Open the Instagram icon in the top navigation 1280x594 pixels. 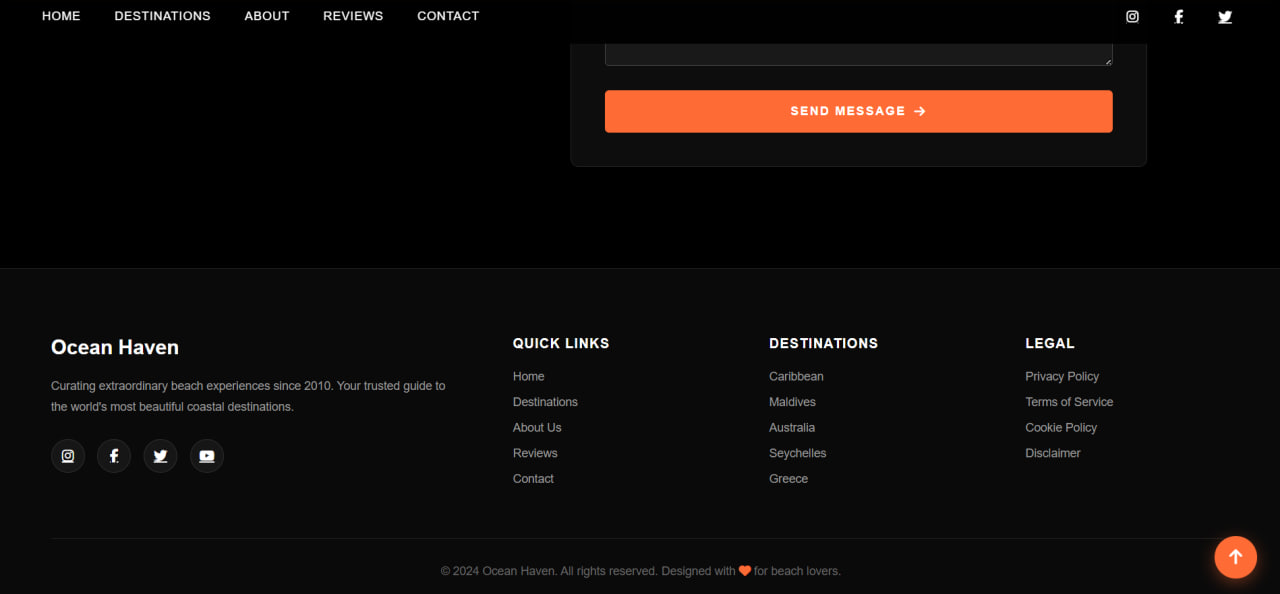(1131, 16)
